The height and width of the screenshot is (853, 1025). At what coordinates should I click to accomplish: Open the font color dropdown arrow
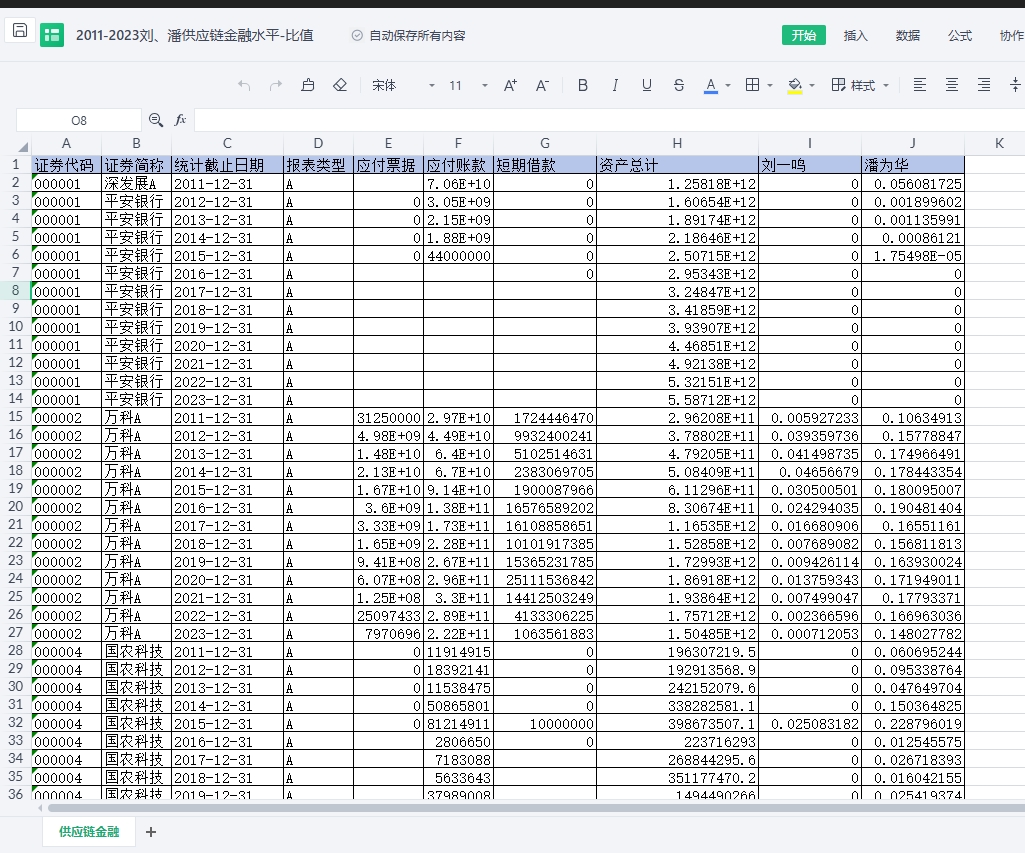pos(728,86)
